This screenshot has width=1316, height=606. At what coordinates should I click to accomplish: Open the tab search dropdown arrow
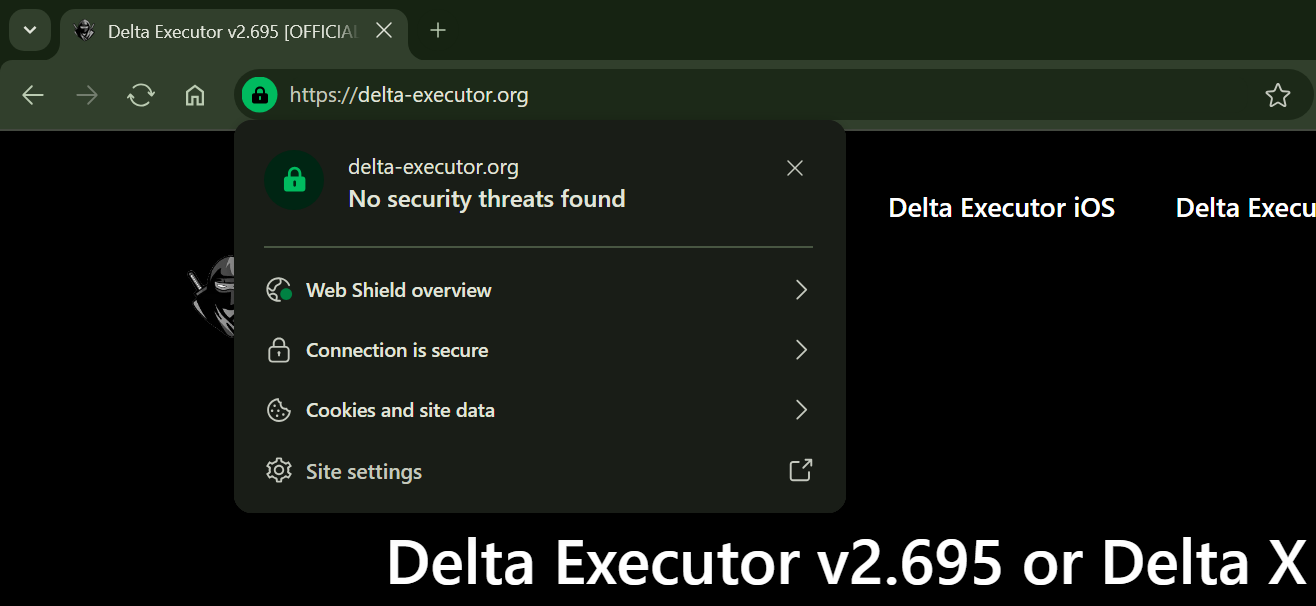coord(30,30)
